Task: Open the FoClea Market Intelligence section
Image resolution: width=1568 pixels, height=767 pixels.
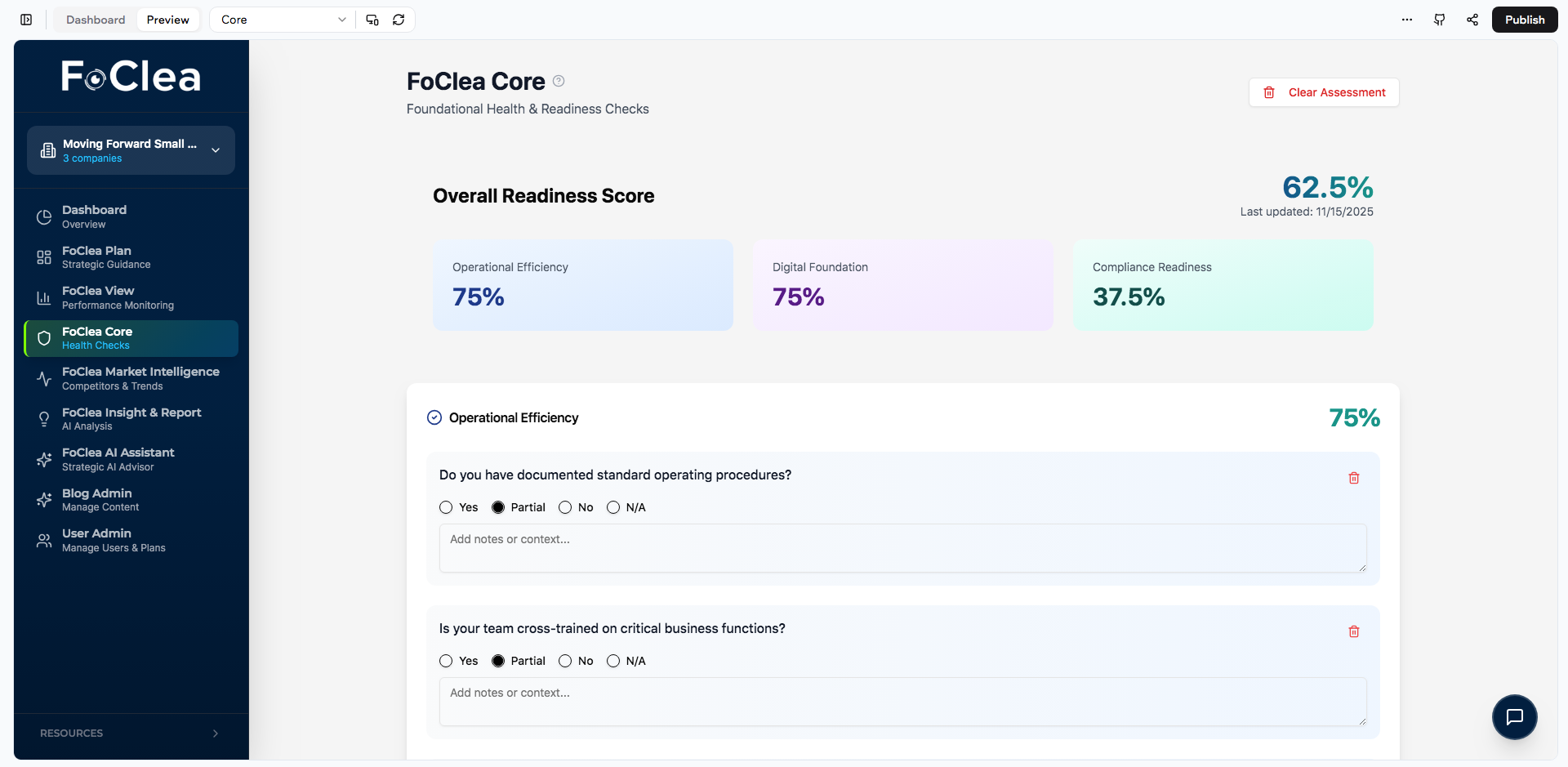Action: pos(140,378)
